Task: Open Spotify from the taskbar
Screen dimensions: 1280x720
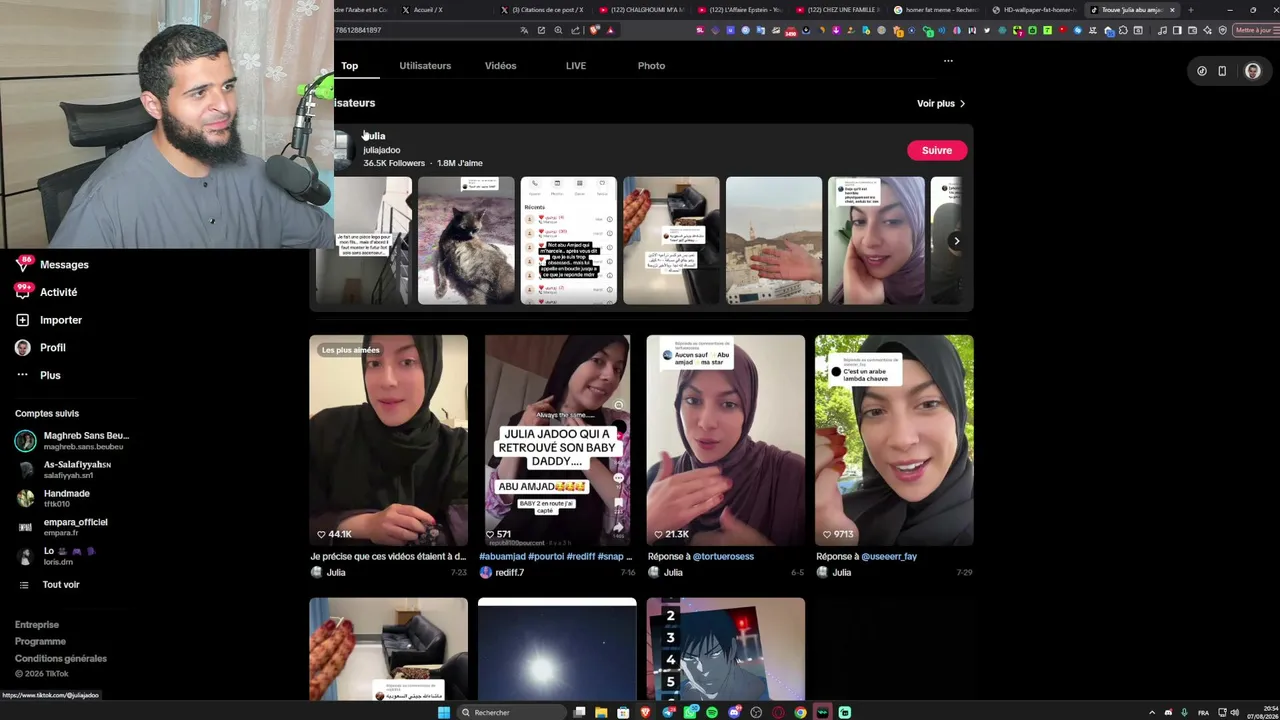Action: [x=712, y=712]
